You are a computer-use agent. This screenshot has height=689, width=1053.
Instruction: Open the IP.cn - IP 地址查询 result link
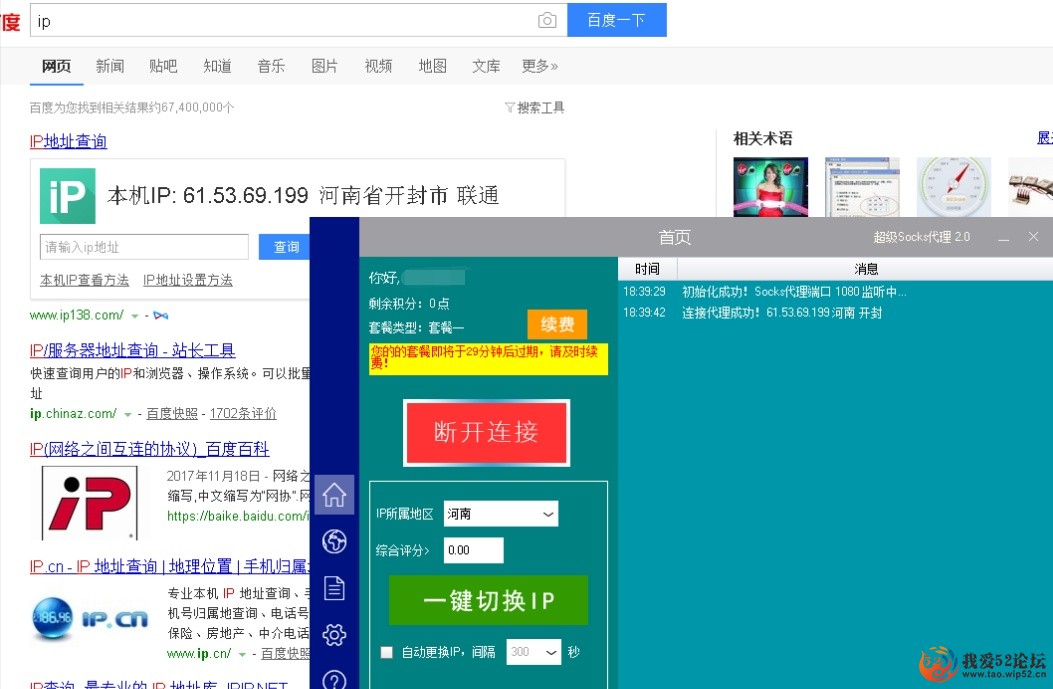169,566
